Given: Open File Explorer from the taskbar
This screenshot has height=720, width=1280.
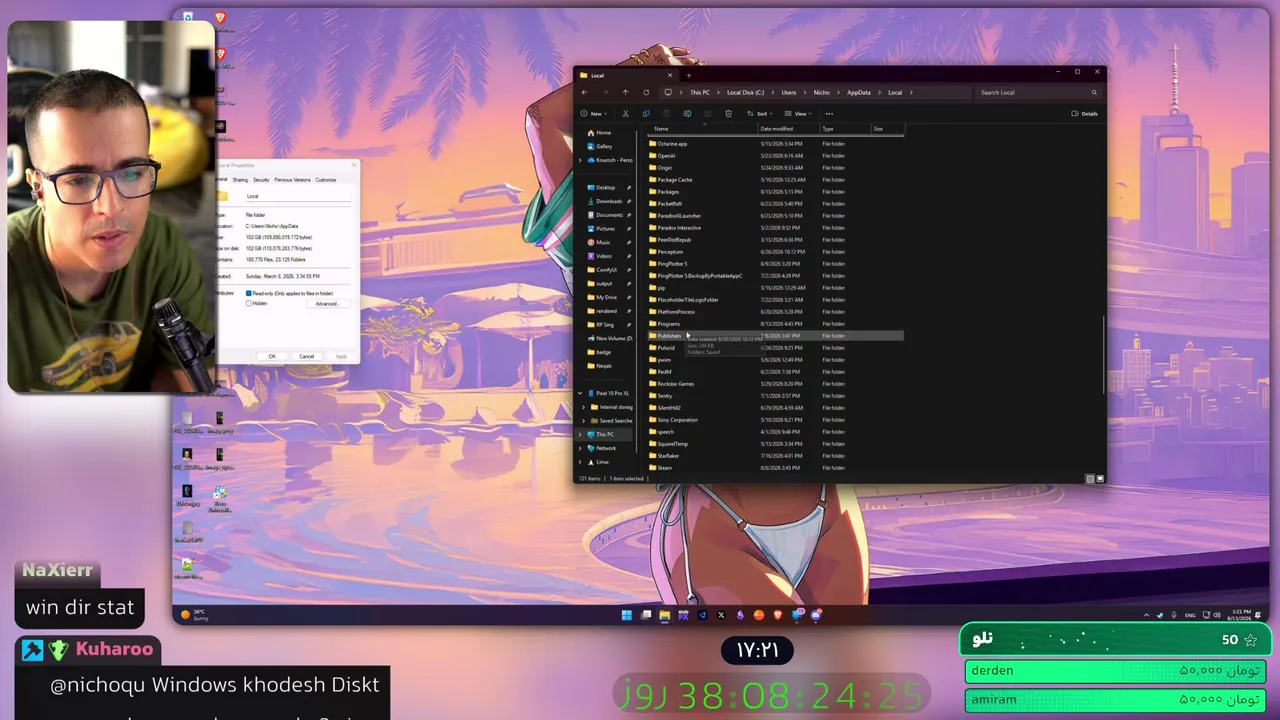Looking at the screenshot, I should tap(664, 615).
